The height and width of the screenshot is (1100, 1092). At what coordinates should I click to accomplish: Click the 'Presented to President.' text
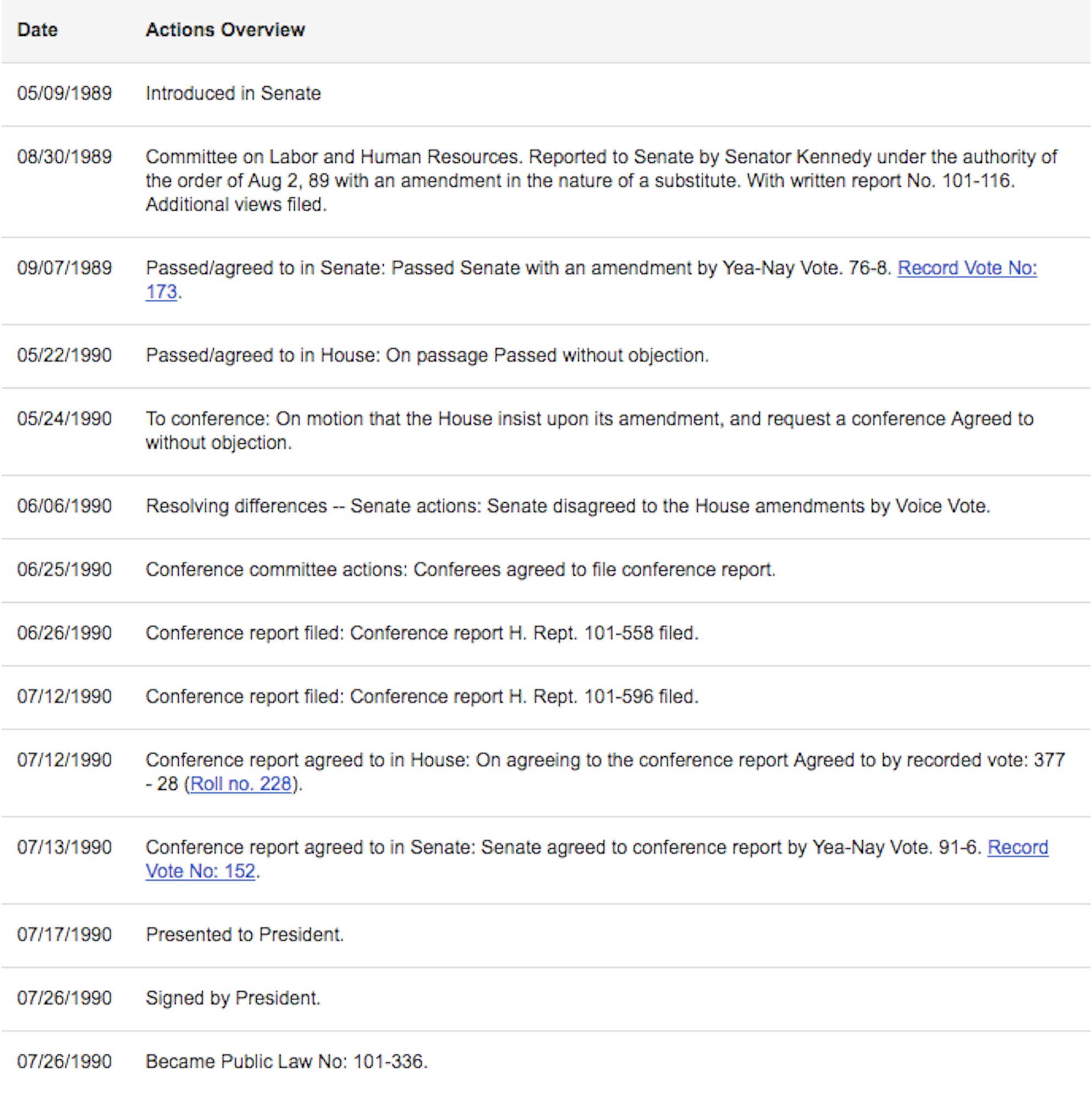(x=245, y=935)
